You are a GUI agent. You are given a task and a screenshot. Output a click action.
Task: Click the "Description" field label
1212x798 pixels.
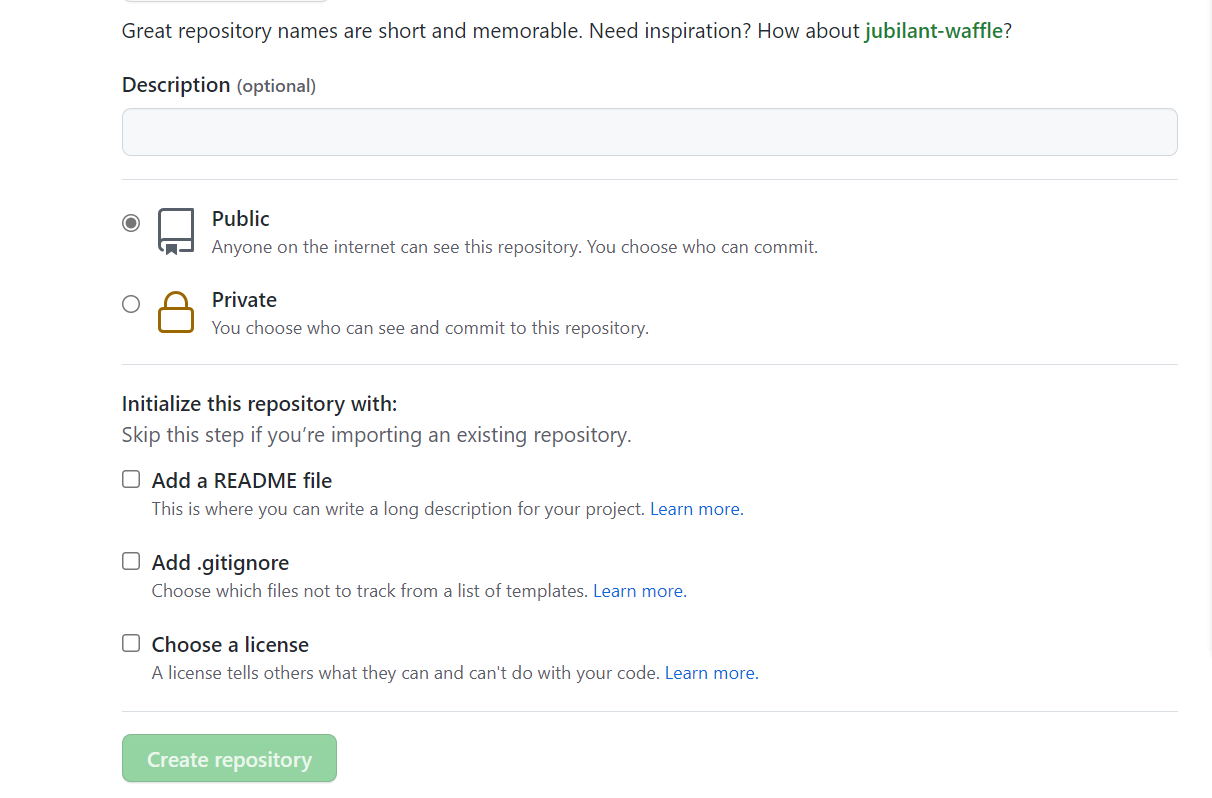pyautogui.click(x=176, y=85)
